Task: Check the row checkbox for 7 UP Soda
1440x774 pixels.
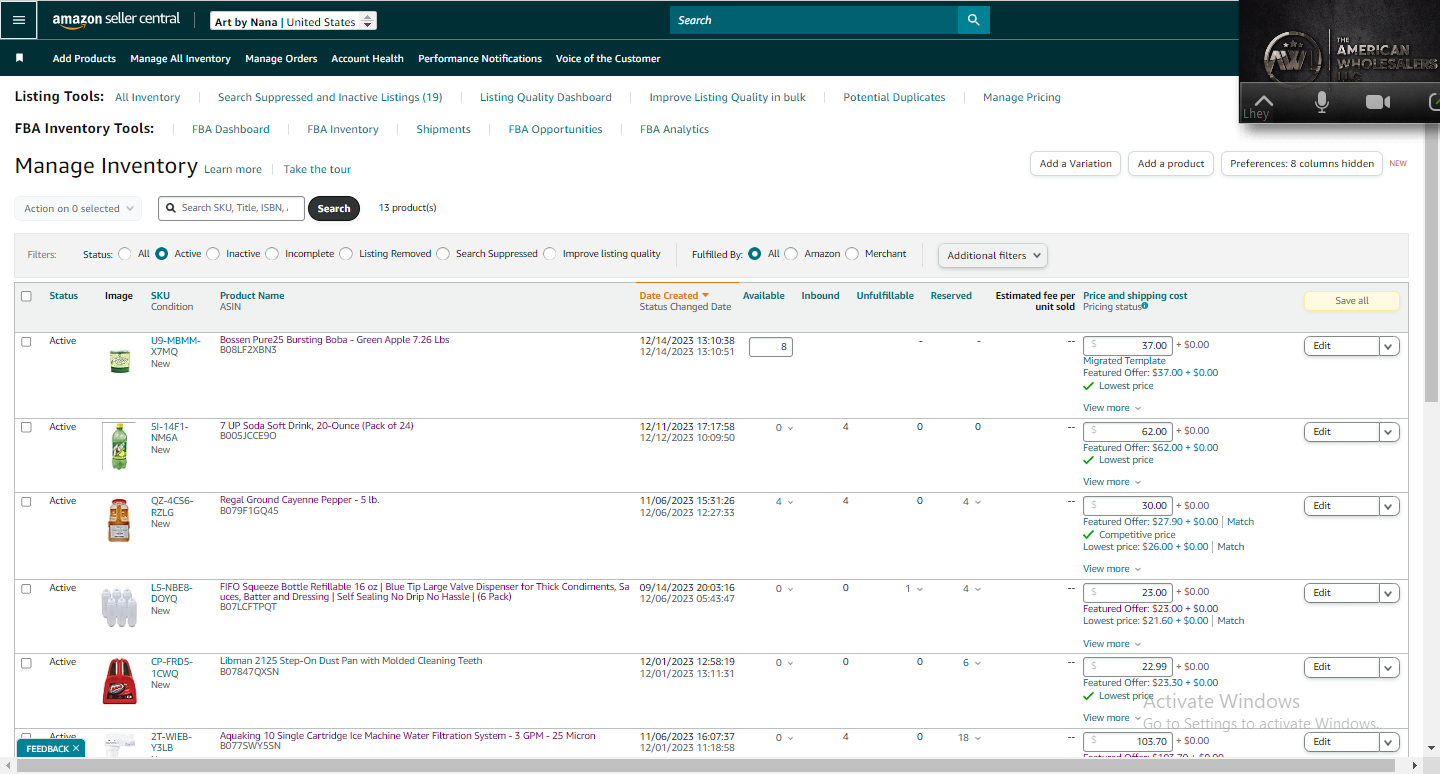Action: click(26, 427)
